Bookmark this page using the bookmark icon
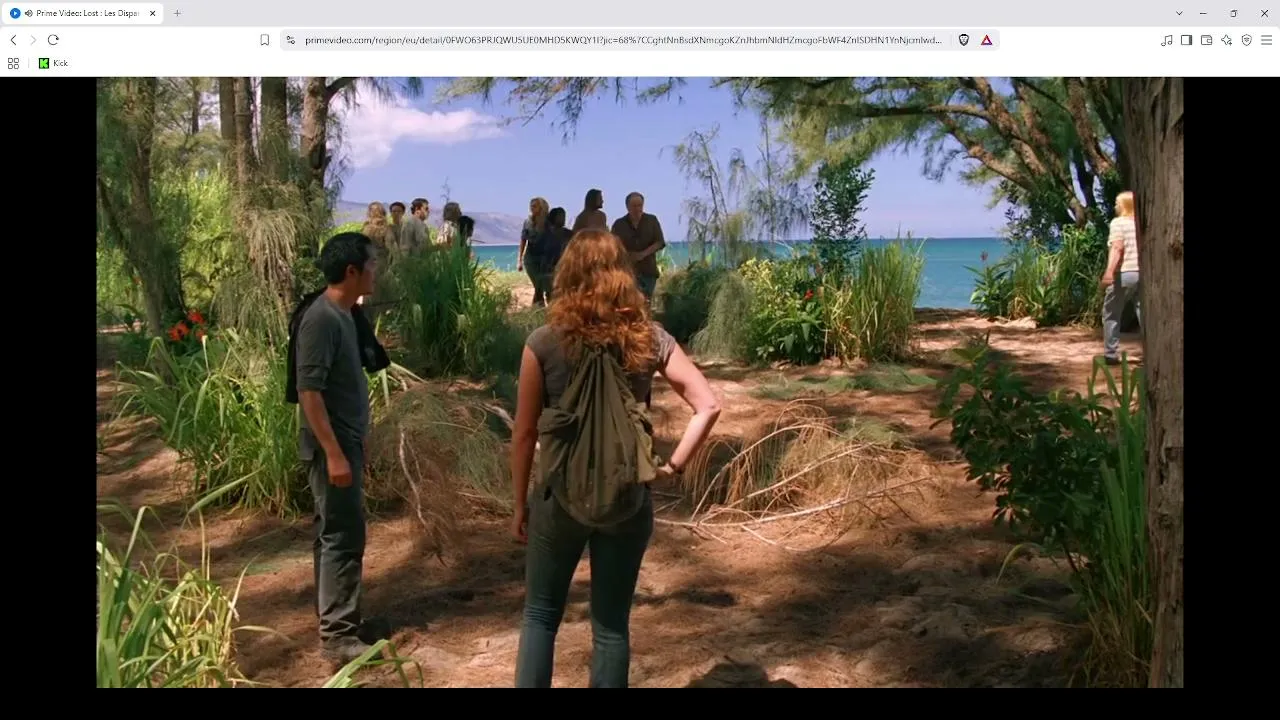The height and width of the screenshot is (720, 1280). (x=265, y=40)
